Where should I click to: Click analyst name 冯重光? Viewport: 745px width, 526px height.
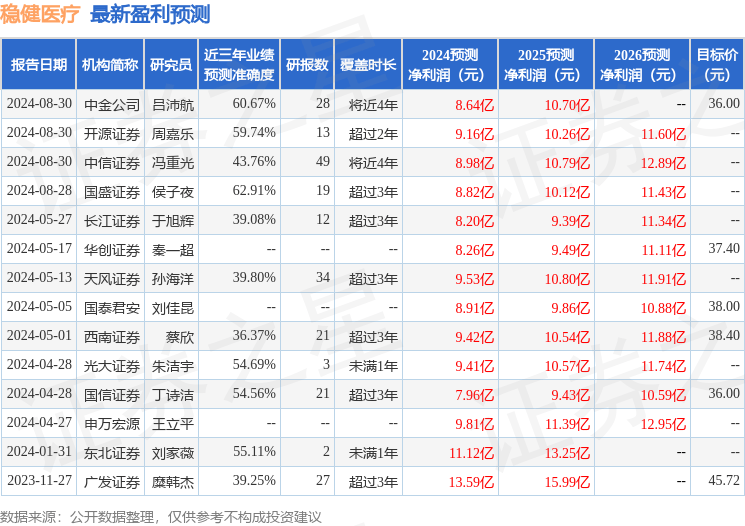pyautogui.click(x=172, y=163)
